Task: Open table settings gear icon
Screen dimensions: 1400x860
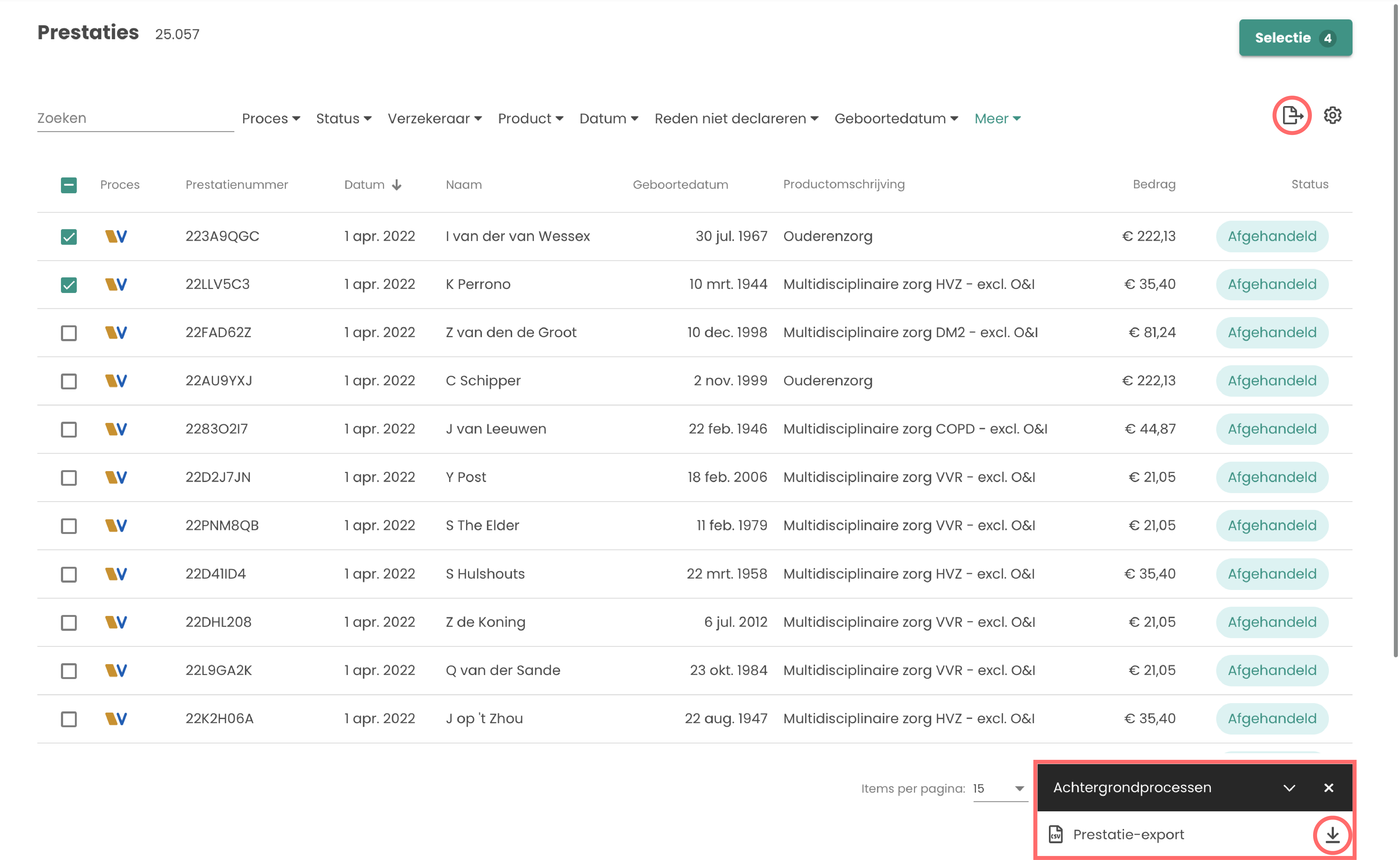Action: 1332,116
